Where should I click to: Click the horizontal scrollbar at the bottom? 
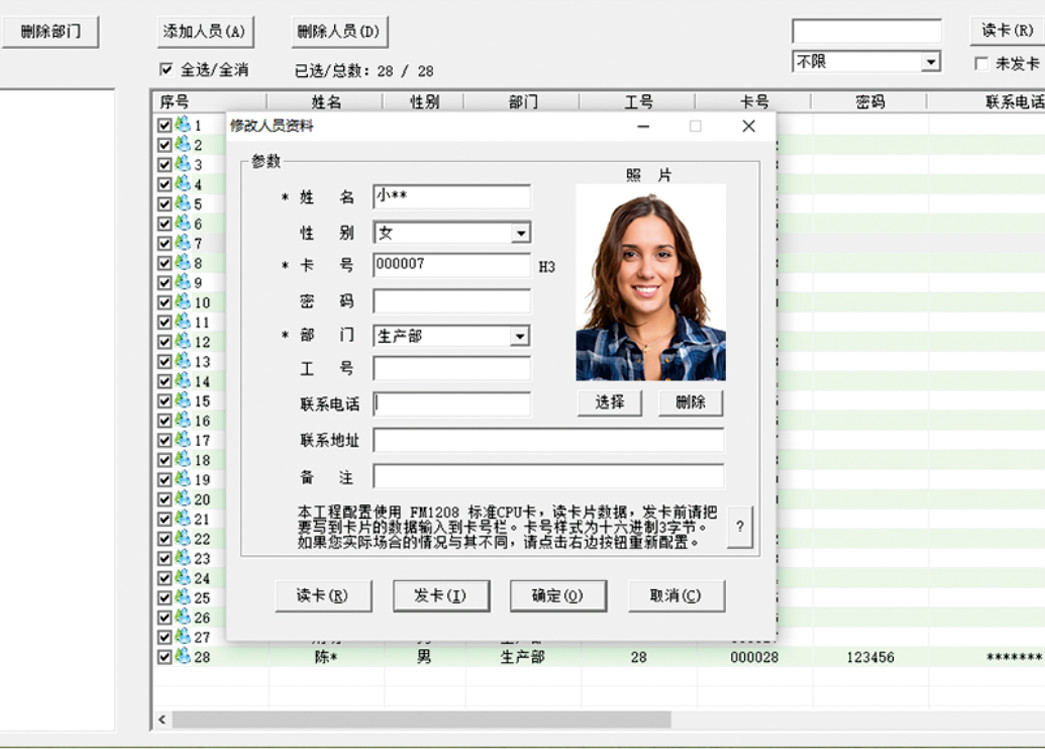[x=420, y=720]
